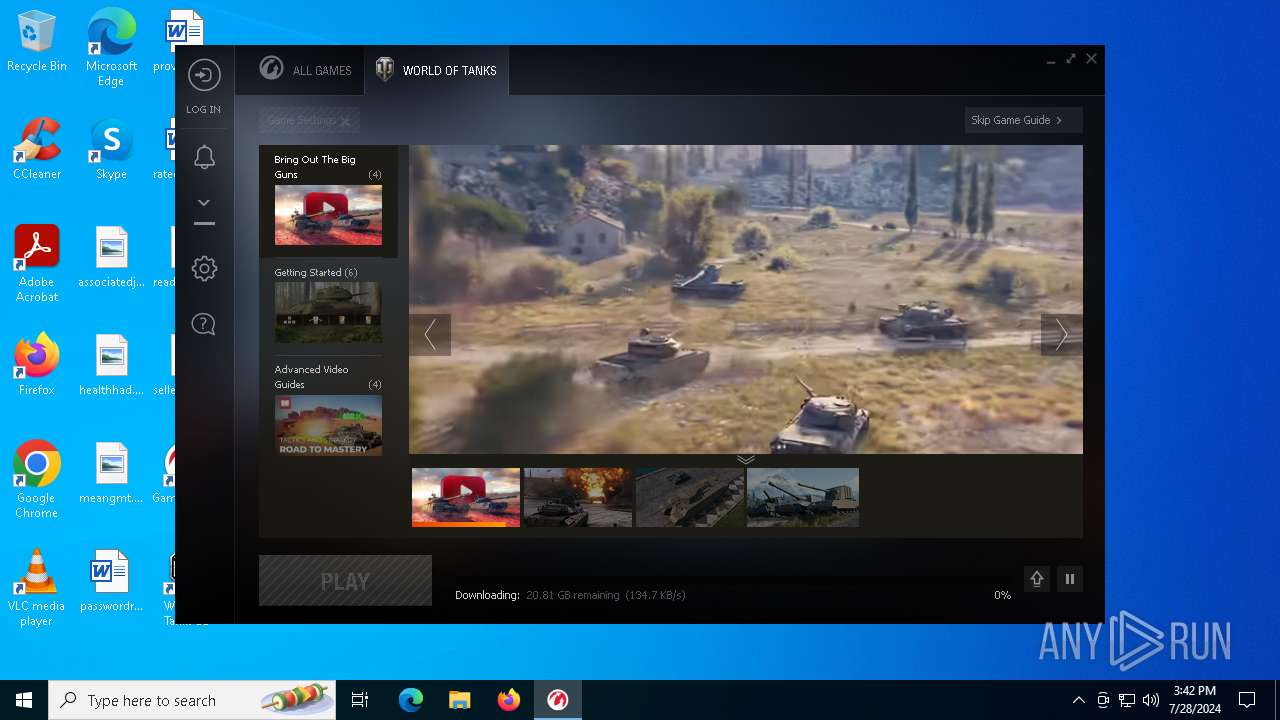Screen dimensions: 1280x720
Task: Open Firefox from the taskbar
Action: pyautogui.click(x=509, y=700)
